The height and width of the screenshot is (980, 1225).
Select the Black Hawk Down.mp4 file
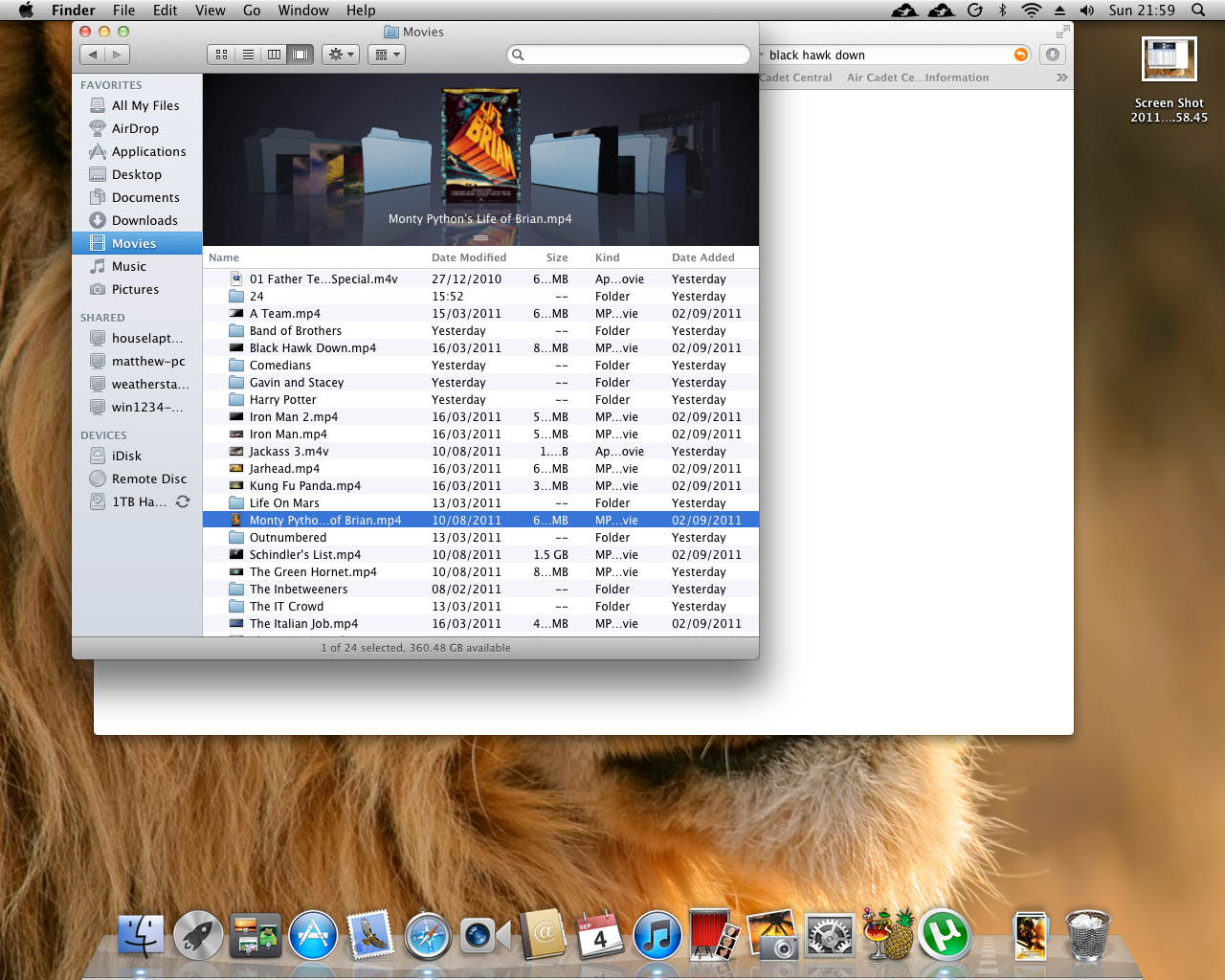pyautogui.click(x=480, y=348)
